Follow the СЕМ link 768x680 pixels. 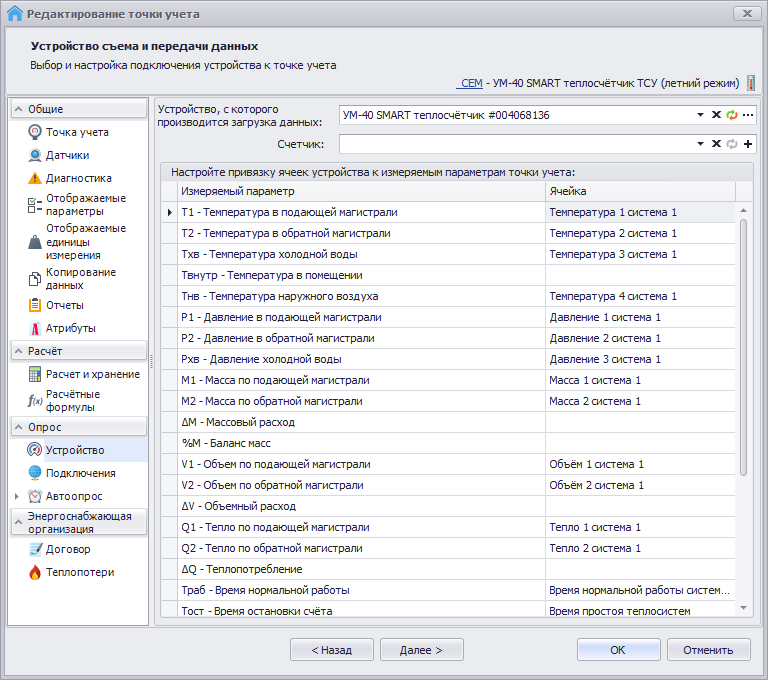pyautogui.click(x=469, y=83)
